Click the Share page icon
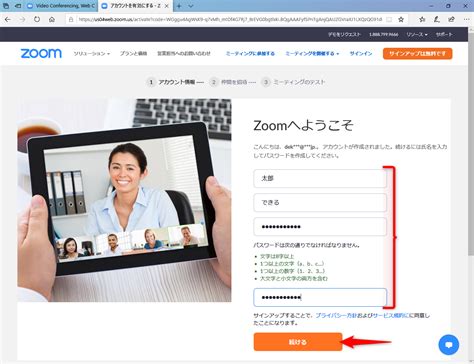Screen dimensions: 474x364 451,19
